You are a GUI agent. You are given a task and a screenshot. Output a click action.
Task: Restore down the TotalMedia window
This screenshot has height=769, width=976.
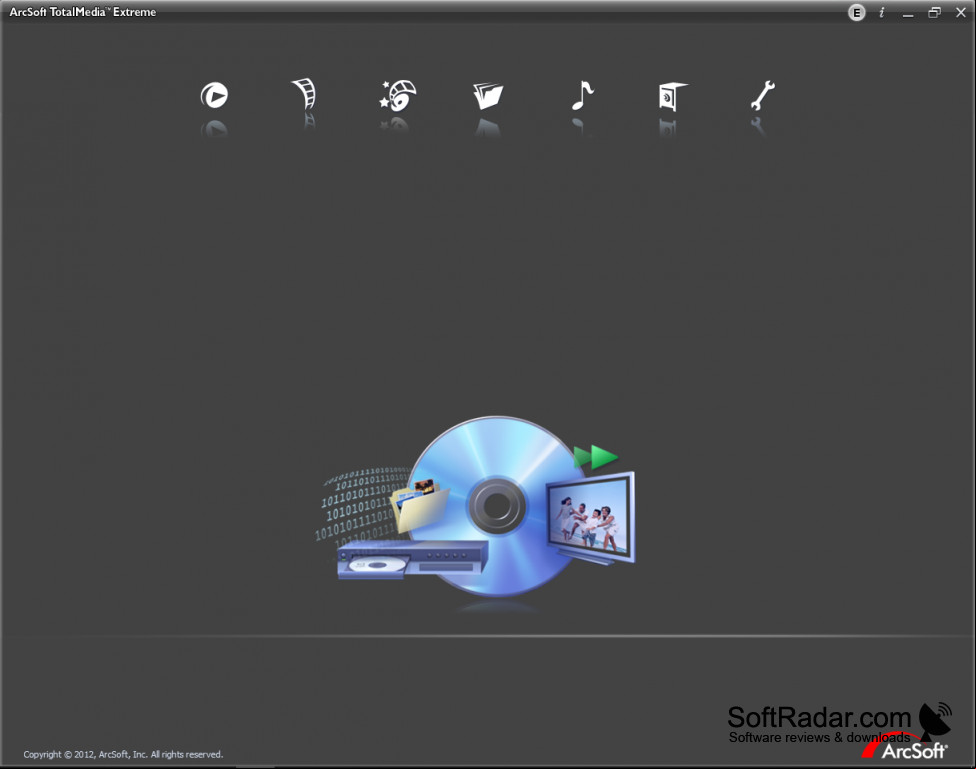[934, 12]
